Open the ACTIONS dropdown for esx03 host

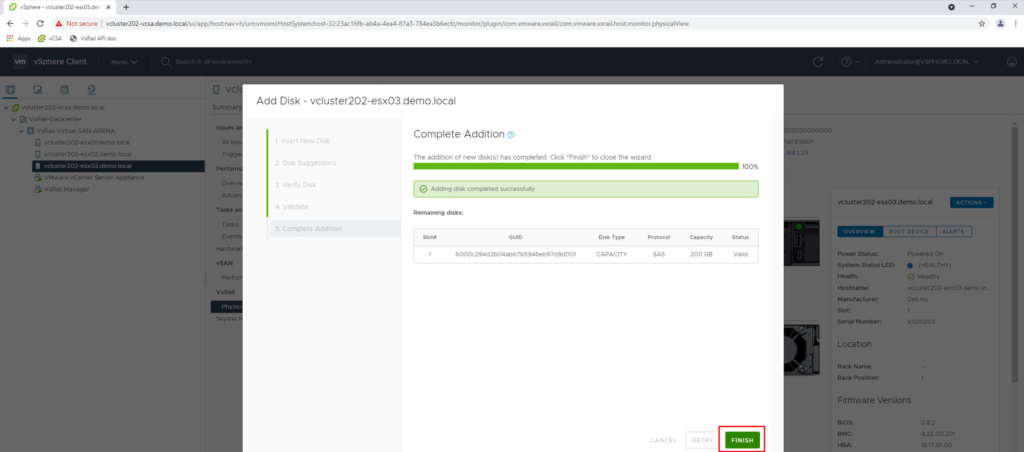click(972, 202)
